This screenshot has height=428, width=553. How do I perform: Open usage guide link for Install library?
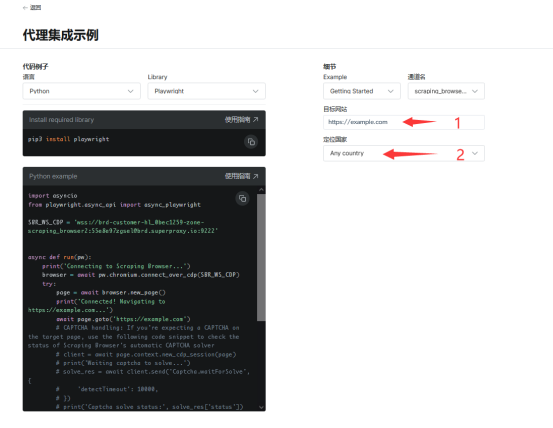241,120
